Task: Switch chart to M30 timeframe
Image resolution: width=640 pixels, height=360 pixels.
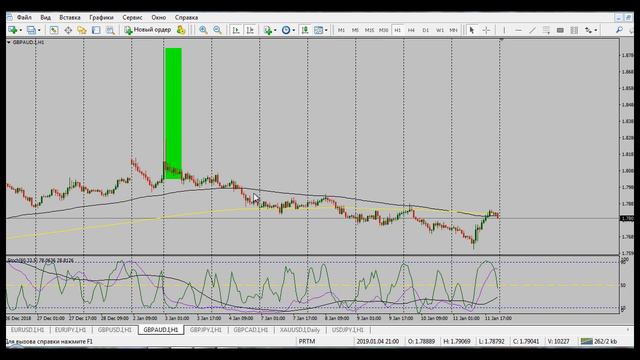Action: click(383, 30)
